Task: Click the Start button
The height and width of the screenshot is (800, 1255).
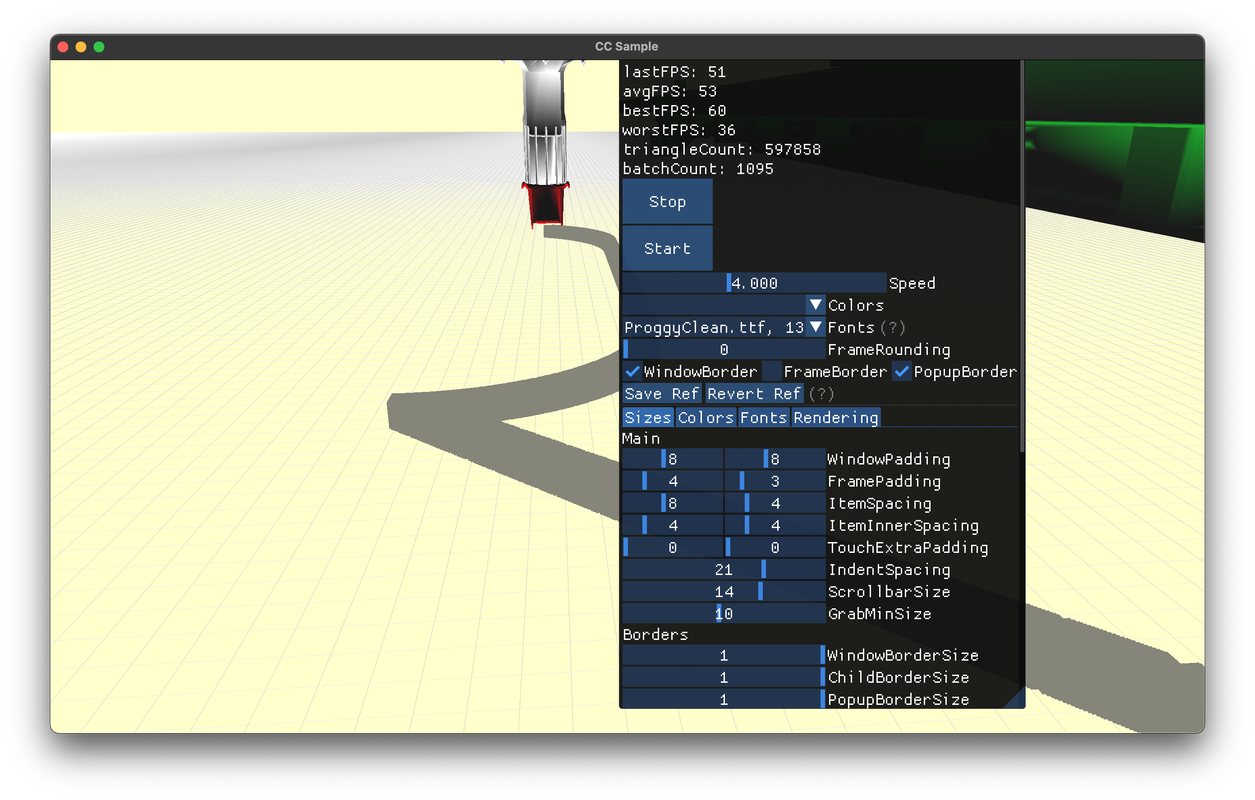Action: 667,249
